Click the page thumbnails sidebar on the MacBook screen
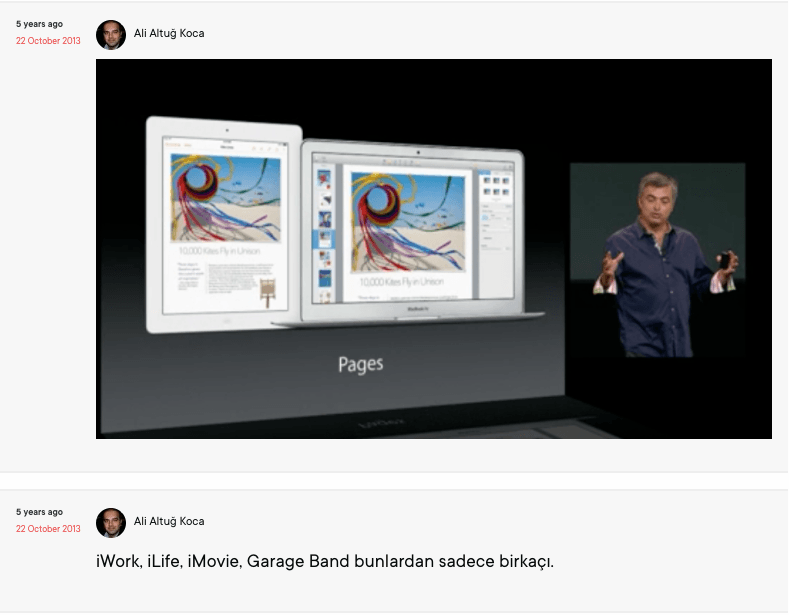Screen dimensions: 789x615 (325, 234)
